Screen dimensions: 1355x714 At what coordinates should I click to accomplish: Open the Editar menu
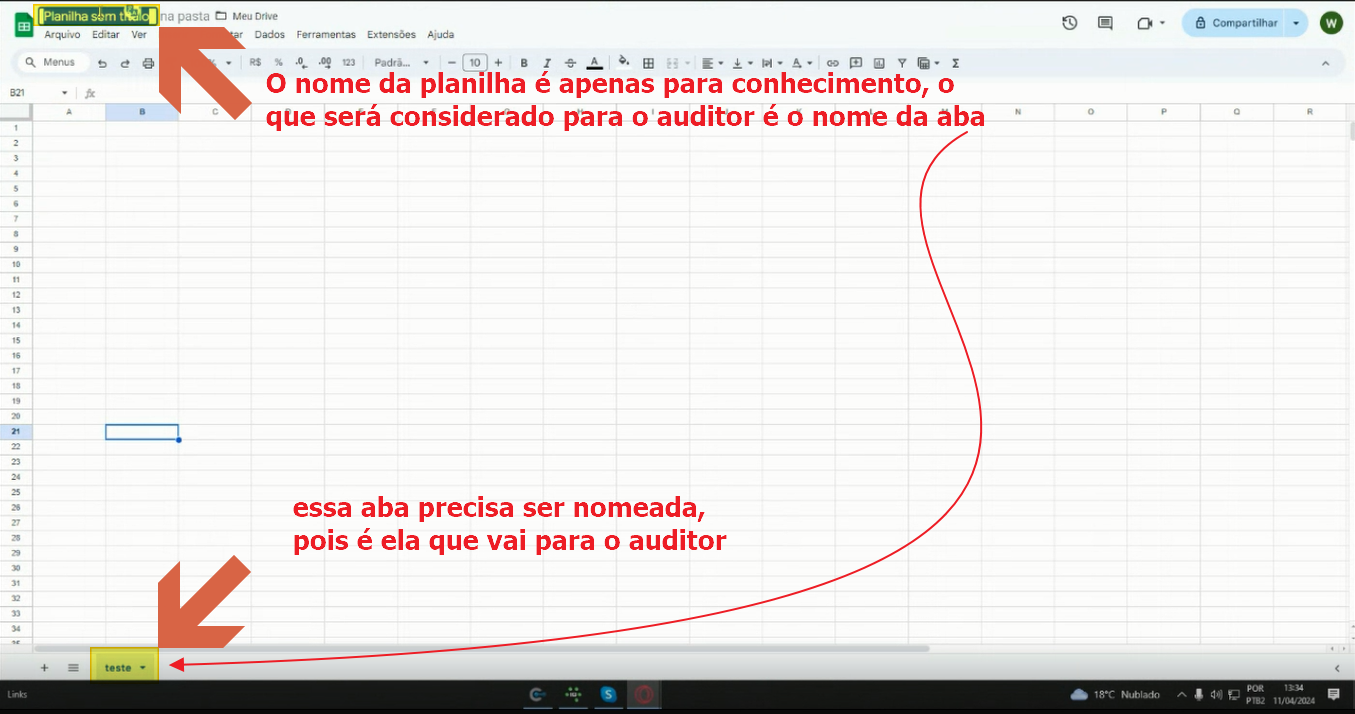106,34
